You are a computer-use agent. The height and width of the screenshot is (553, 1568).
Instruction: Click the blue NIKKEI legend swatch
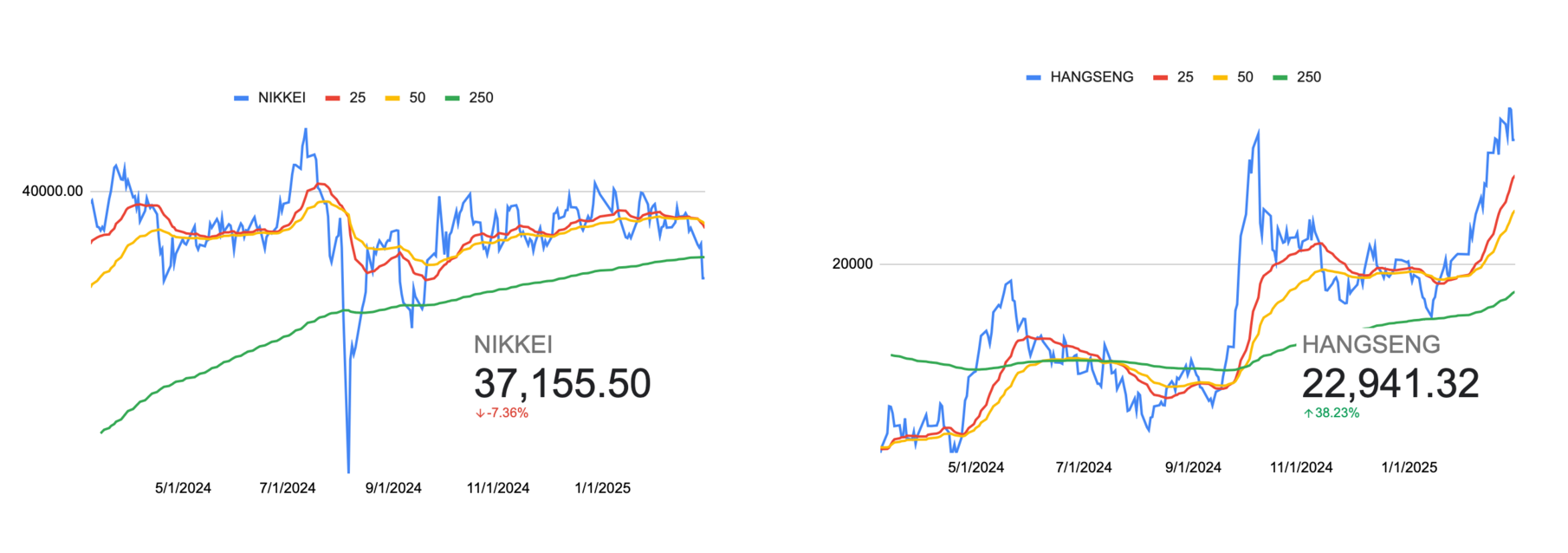[x=242, y=99]
